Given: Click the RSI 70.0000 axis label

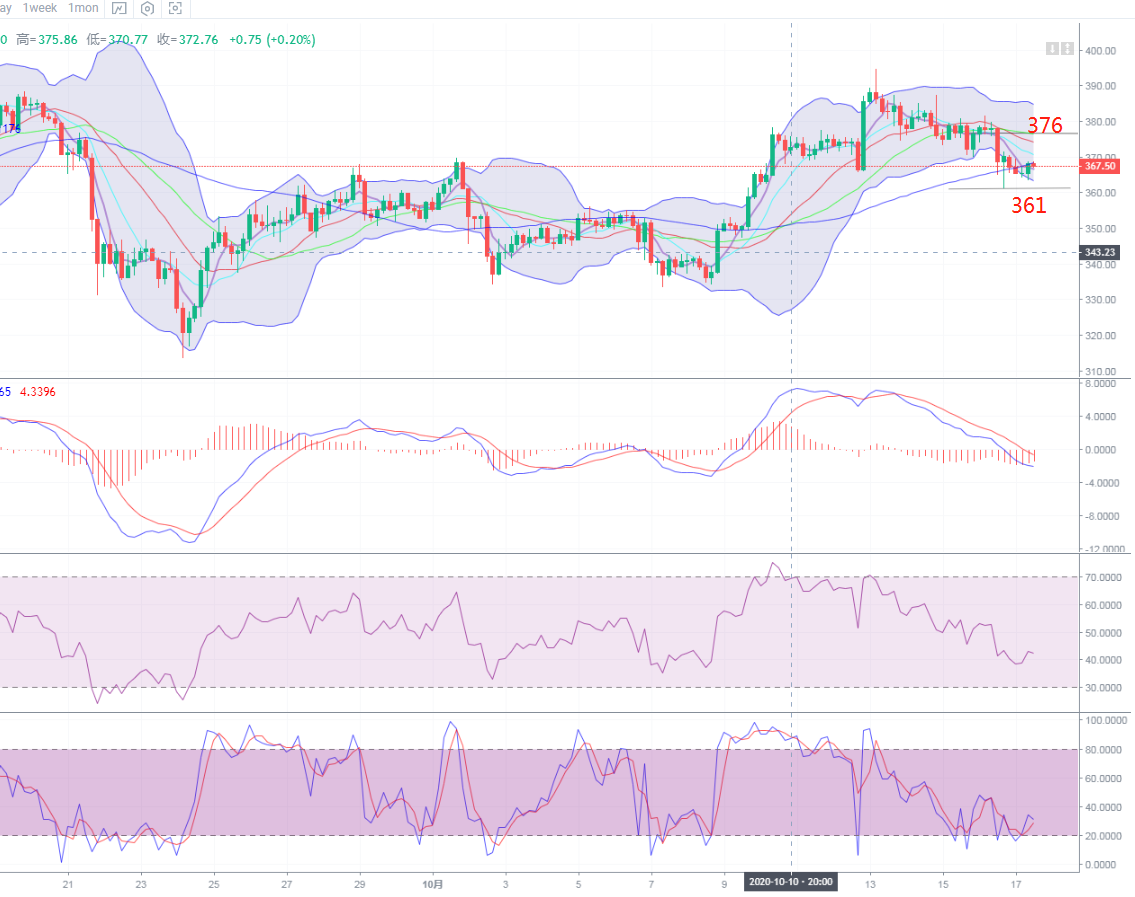Looking at the screenshot, I should tap(1103, 578).
